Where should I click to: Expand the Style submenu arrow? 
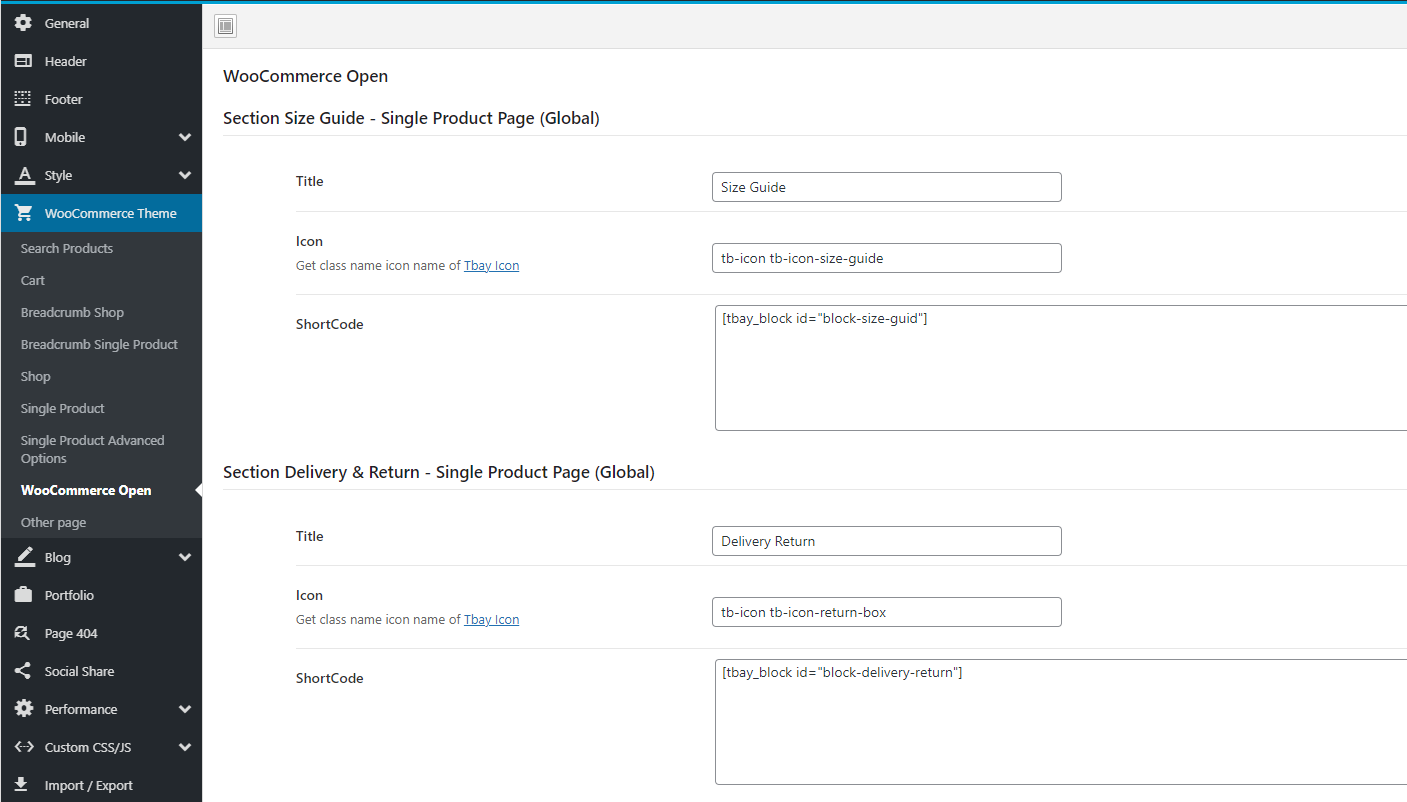(185, 175)
